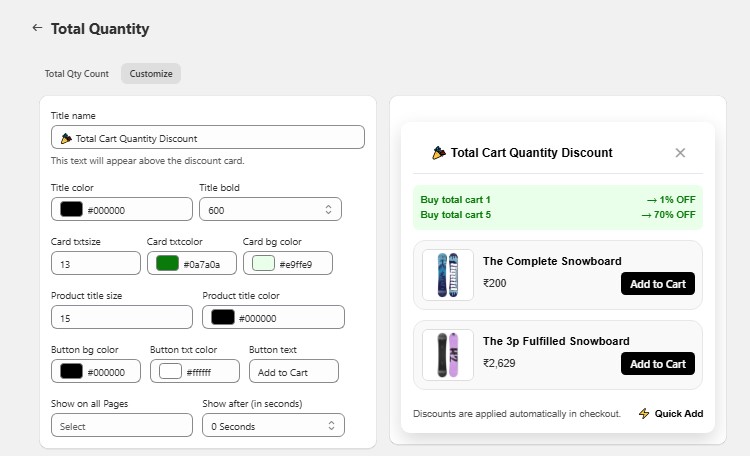Click the Title name text field
This screenshot has height=456, width=750.
pyautogui.click(x=207, y=138)
